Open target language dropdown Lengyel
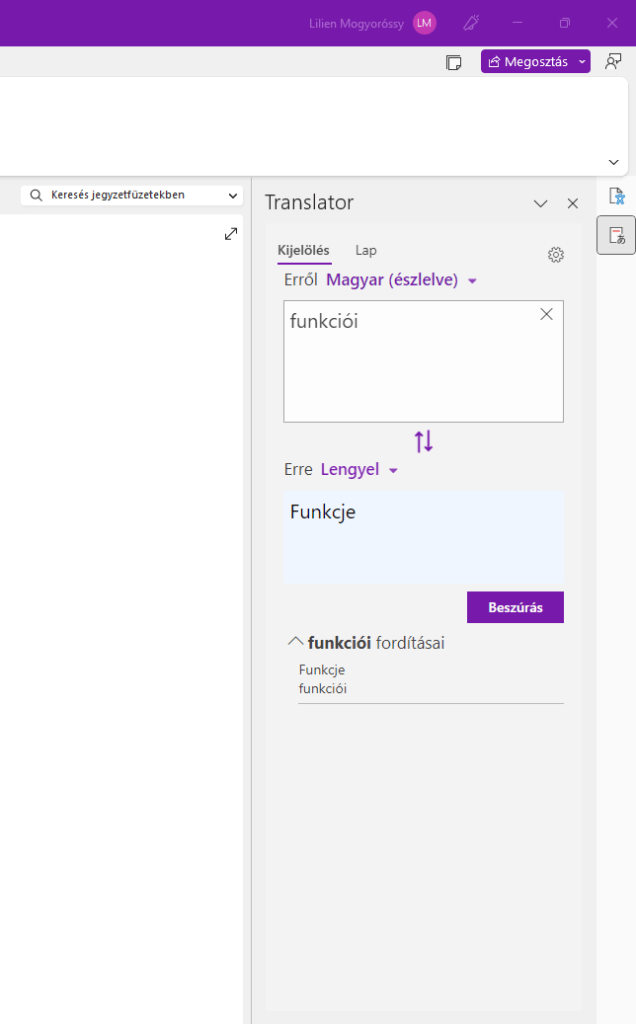The width and height of the screenshot is (636, 1024). click(x=359, y=470)
